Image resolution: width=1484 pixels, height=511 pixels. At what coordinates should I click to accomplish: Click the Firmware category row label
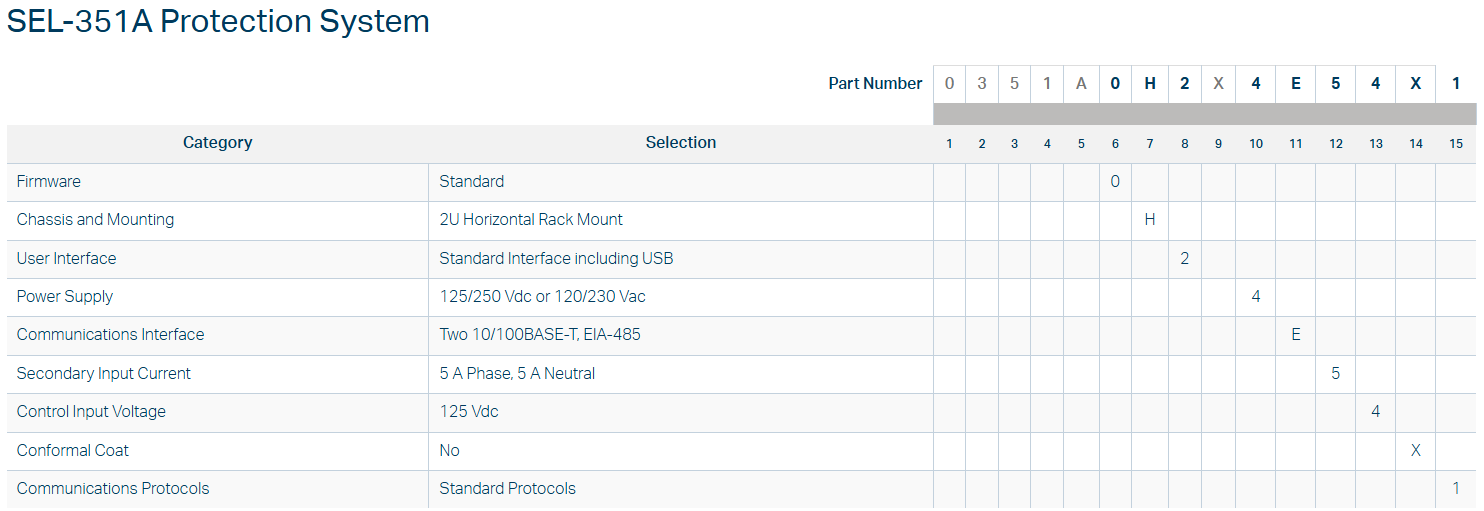point(49,182)
